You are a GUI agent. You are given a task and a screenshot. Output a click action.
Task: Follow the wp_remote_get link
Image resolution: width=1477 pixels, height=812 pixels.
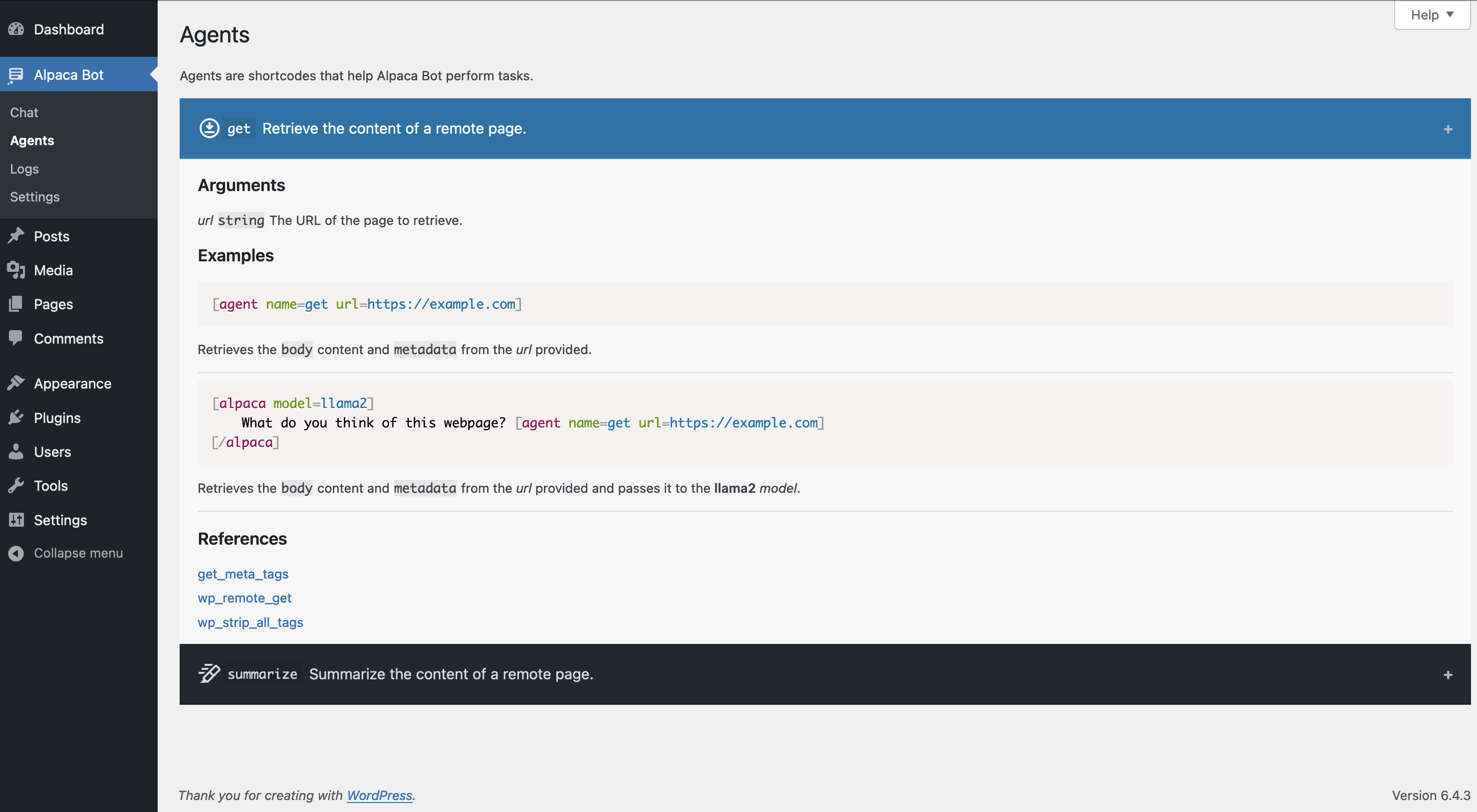coord(245,598)
